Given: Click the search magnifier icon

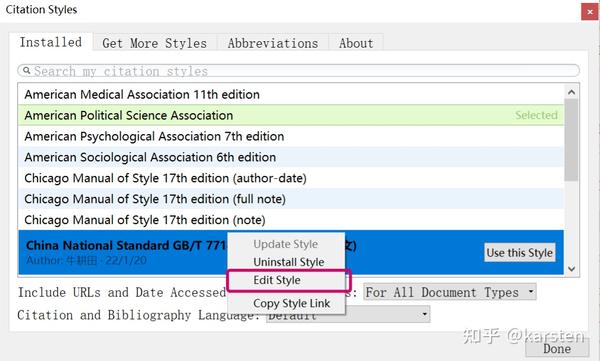Looking at the screenshot, I should [26, 71].
